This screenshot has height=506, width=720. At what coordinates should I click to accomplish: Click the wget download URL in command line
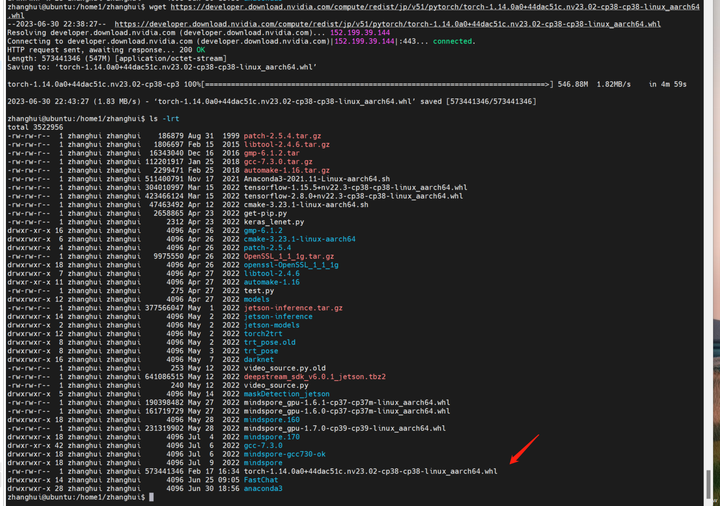[x=434, y=7]
